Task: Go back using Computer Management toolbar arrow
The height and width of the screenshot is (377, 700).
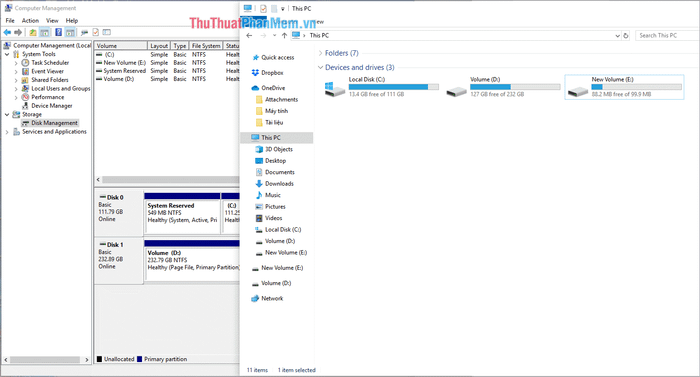Action: click(x=7, y=32)
